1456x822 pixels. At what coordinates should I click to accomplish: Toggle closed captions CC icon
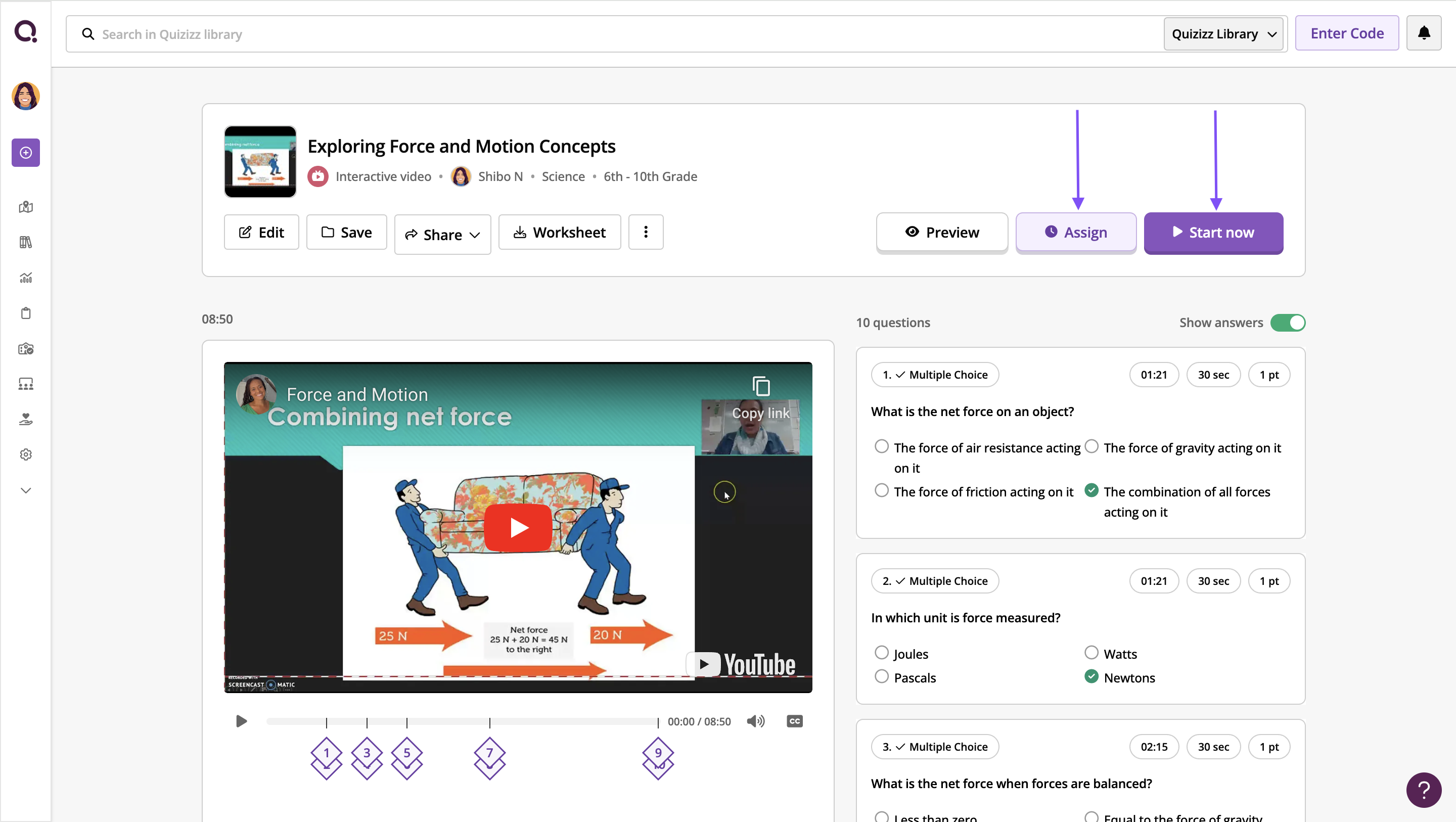click(x=794, y=721)
